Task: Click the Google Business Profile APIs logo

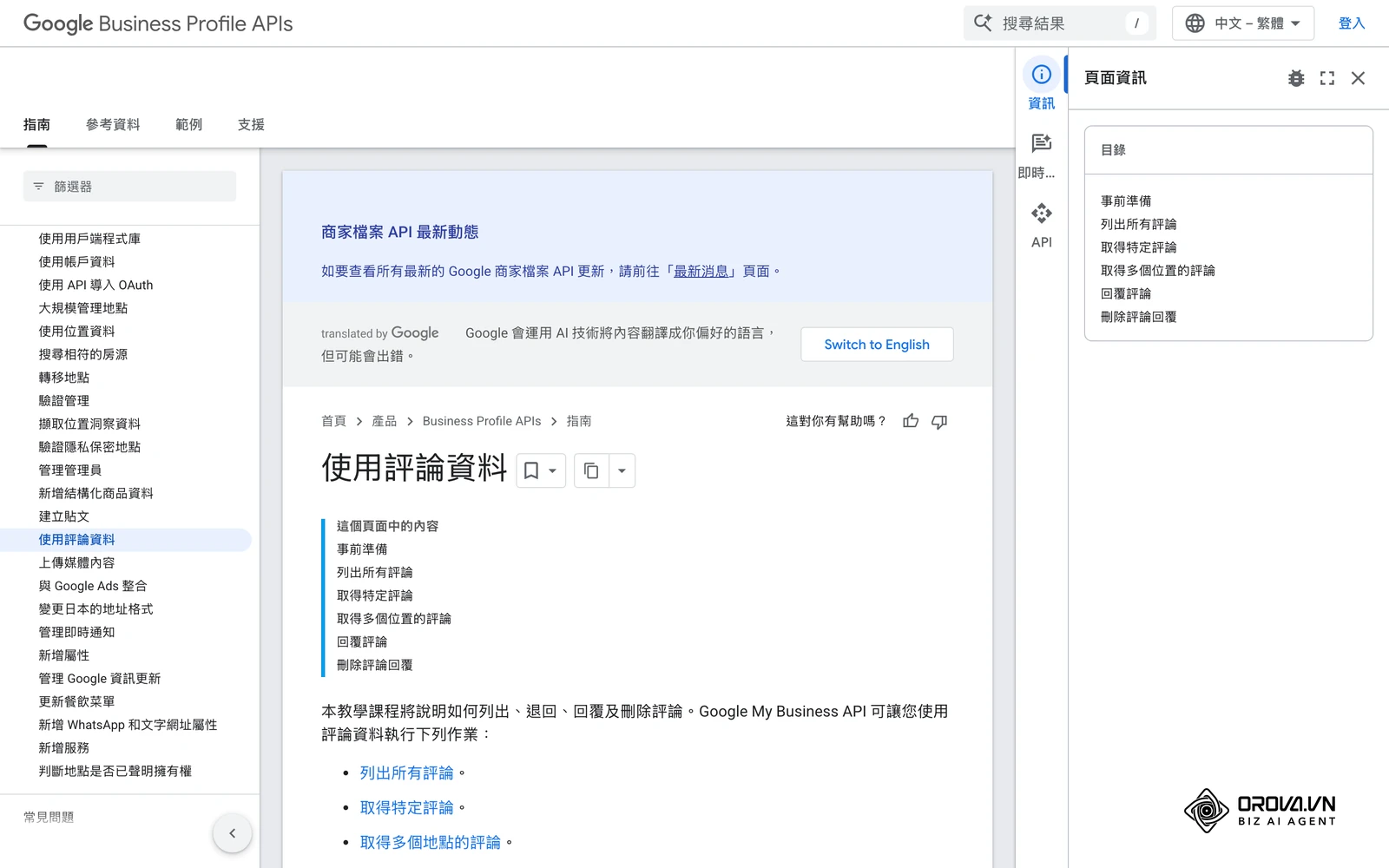Action: tap(158, 23)
